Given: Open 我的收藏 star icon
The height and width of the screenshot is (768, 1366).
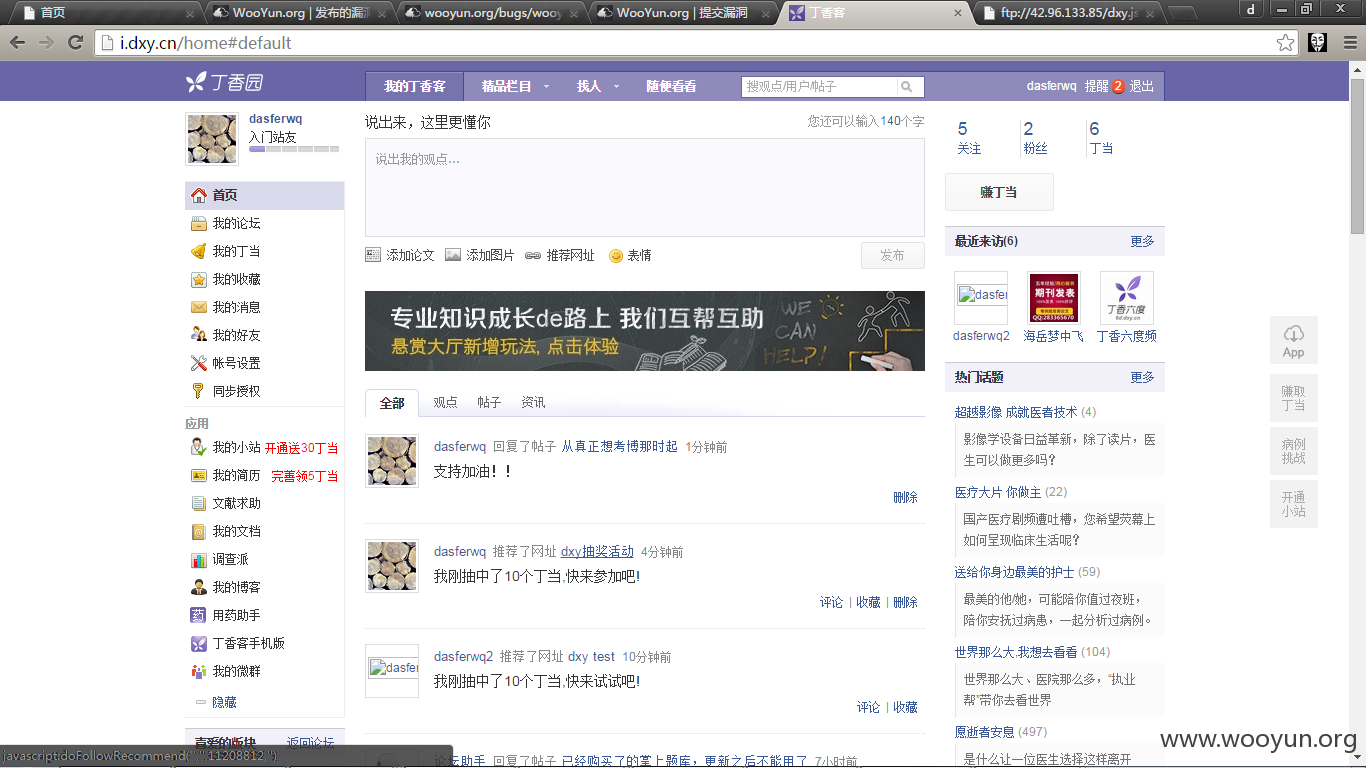Looking at the screenshot, I should 199,279.
